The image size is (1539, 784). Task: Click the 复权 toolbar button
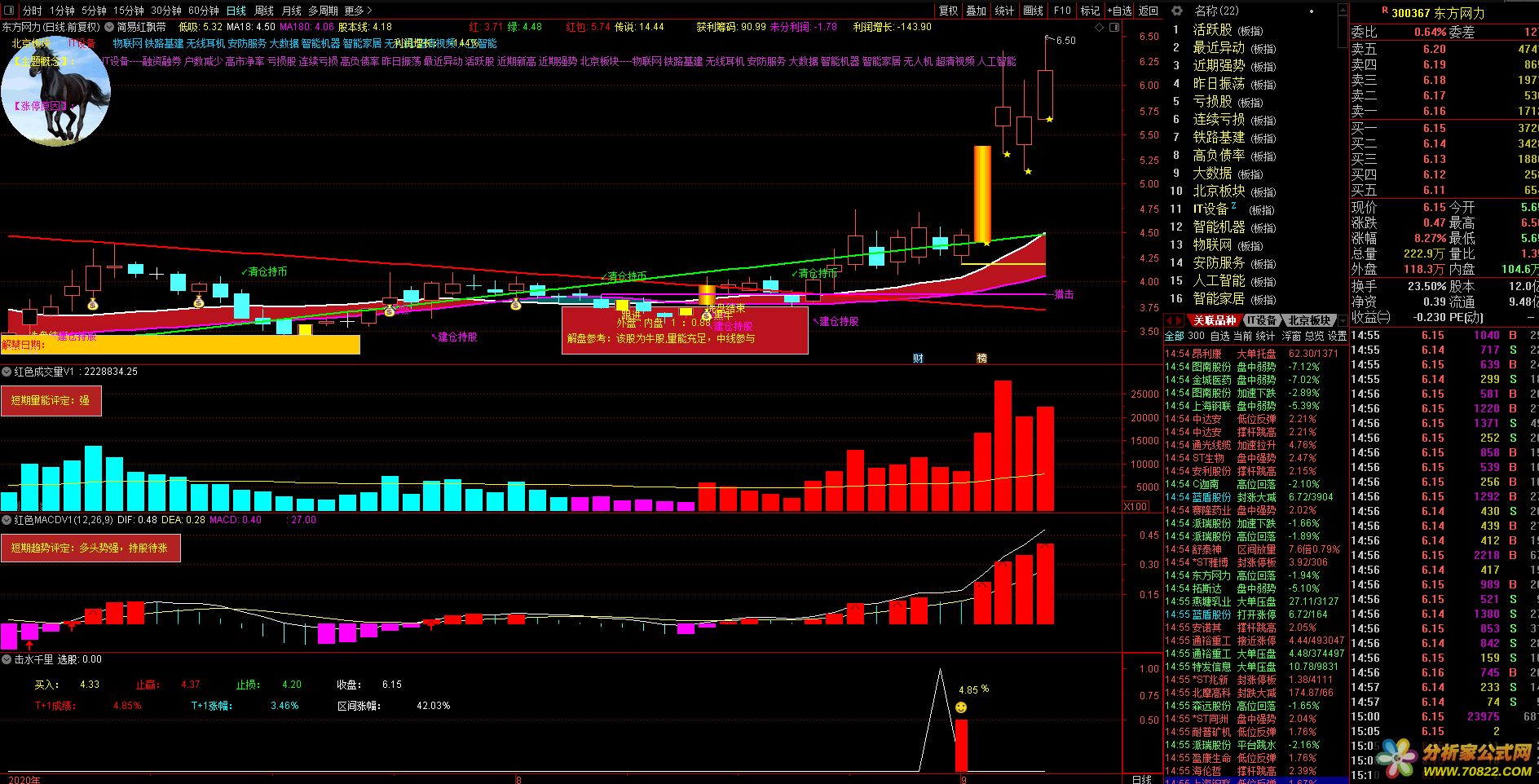coord(948,11)
